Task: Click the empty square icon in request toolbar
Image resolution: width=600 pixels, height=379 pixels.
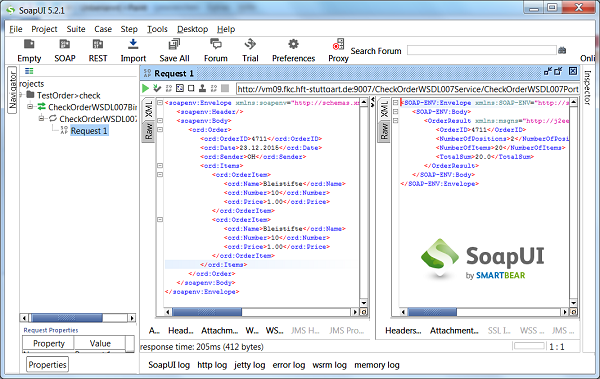Action: click(x=191, y=88)
